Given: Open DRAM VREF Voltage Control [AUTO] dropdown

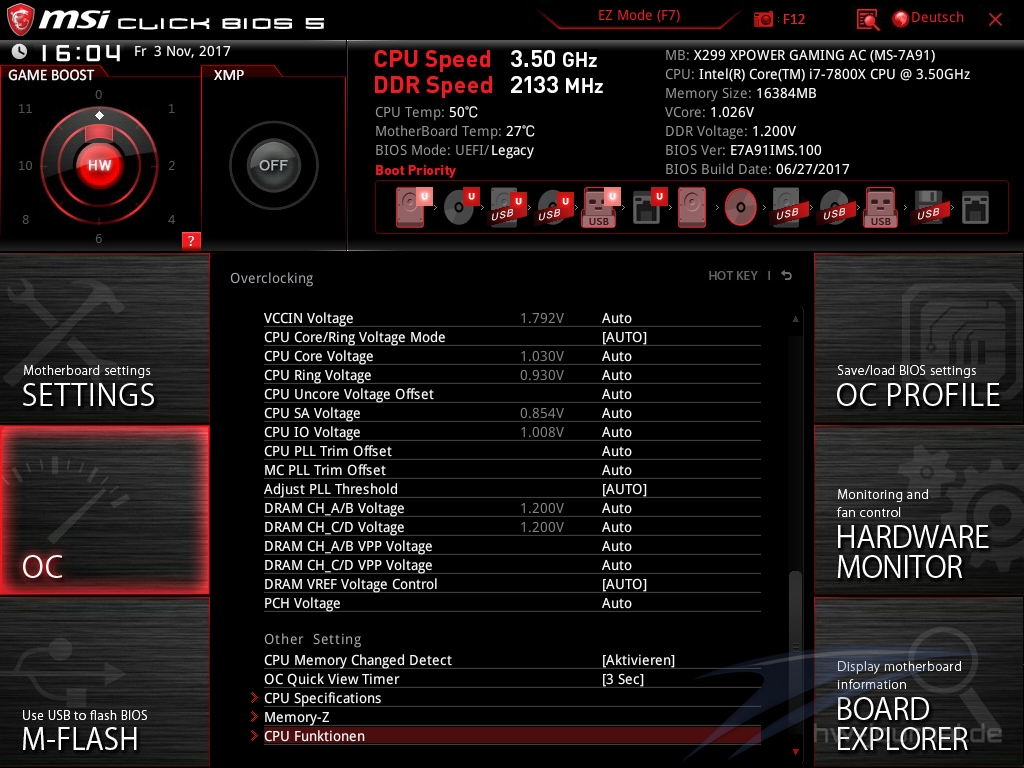Looking at the screenshot, I should tap(624, 584).
